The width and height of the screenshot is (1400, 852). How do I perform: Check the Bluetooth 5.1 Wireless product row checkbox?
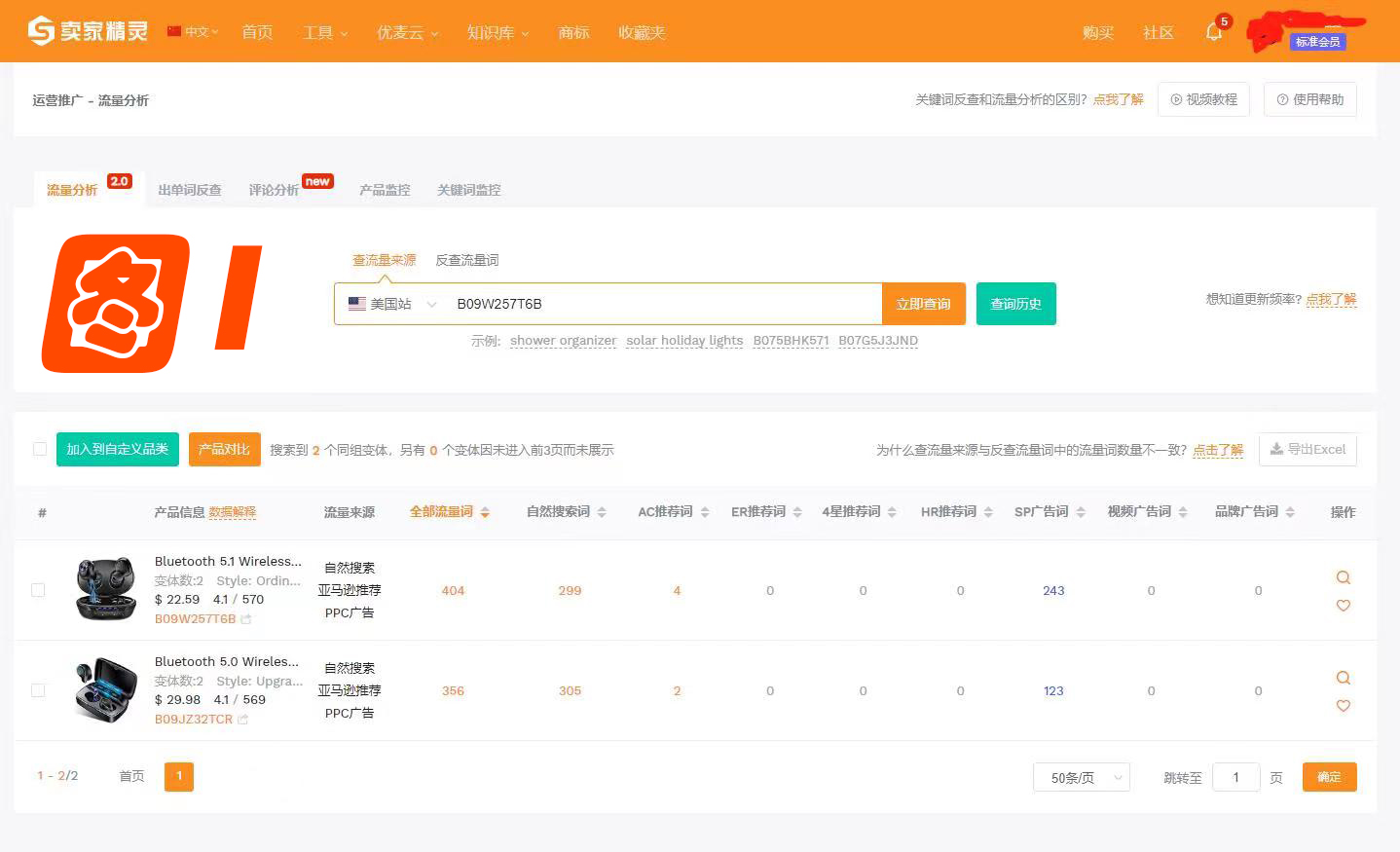[38, 589]
